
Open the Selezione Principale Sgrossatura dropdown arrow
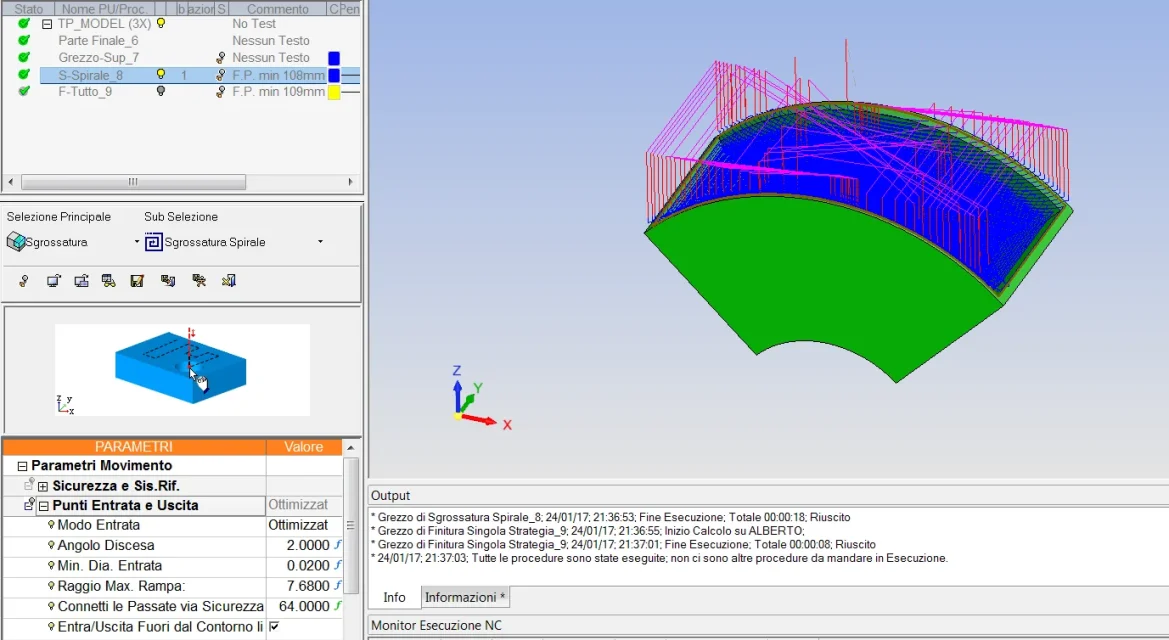pos(136,242)
